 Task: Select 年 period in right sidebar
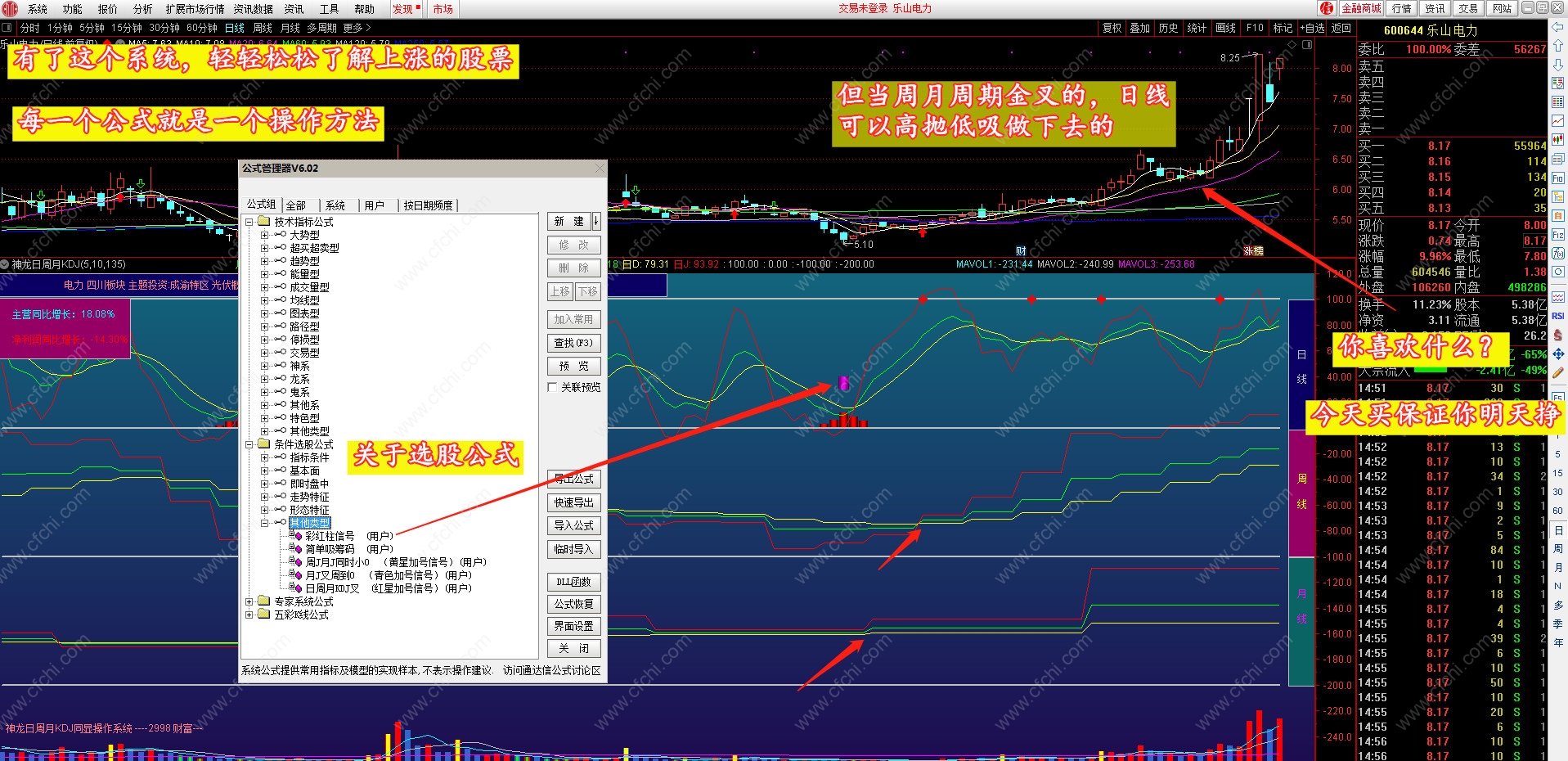[x=1558, y=642]
